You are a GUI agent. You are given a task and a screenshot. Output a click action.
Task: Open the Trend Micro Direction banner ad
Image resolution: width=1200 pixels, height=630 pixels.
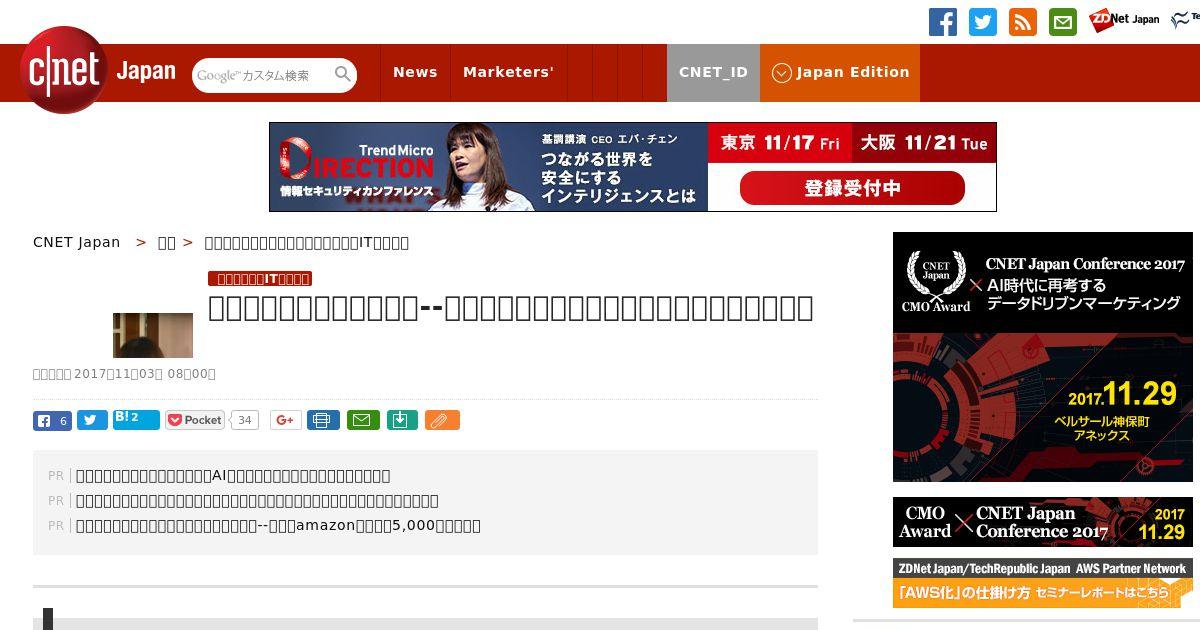click(633, 167)
